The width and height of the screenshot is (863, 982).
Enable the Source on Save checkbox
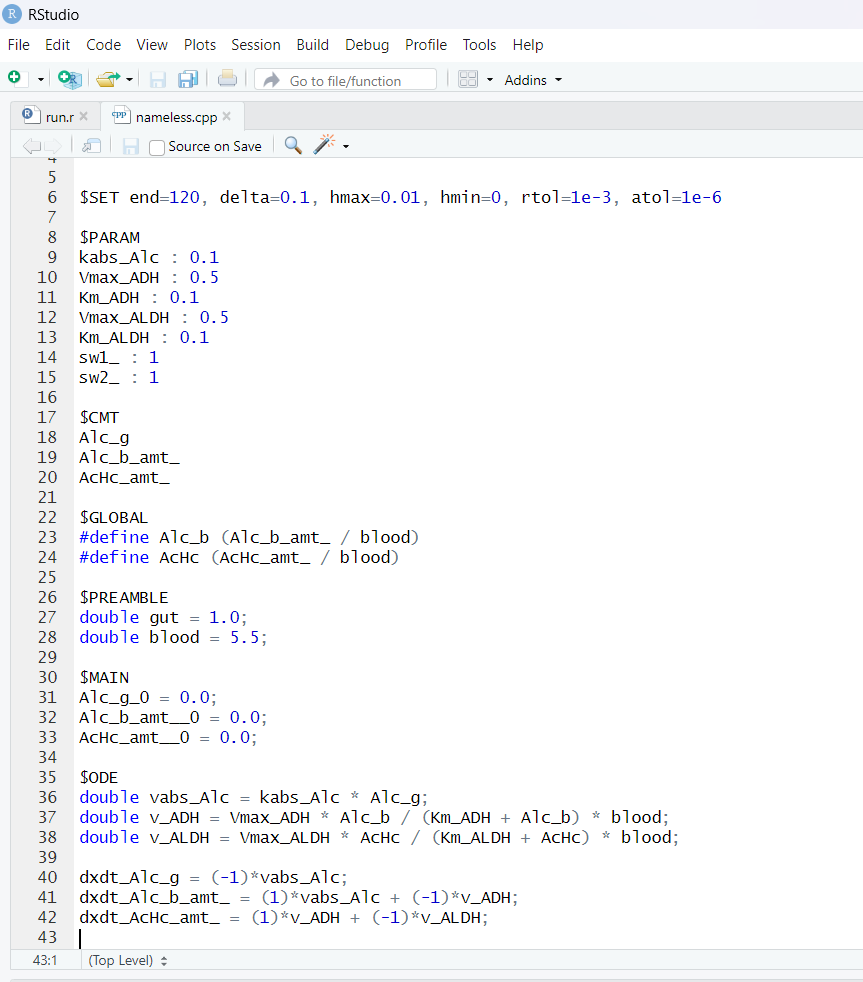157,147
